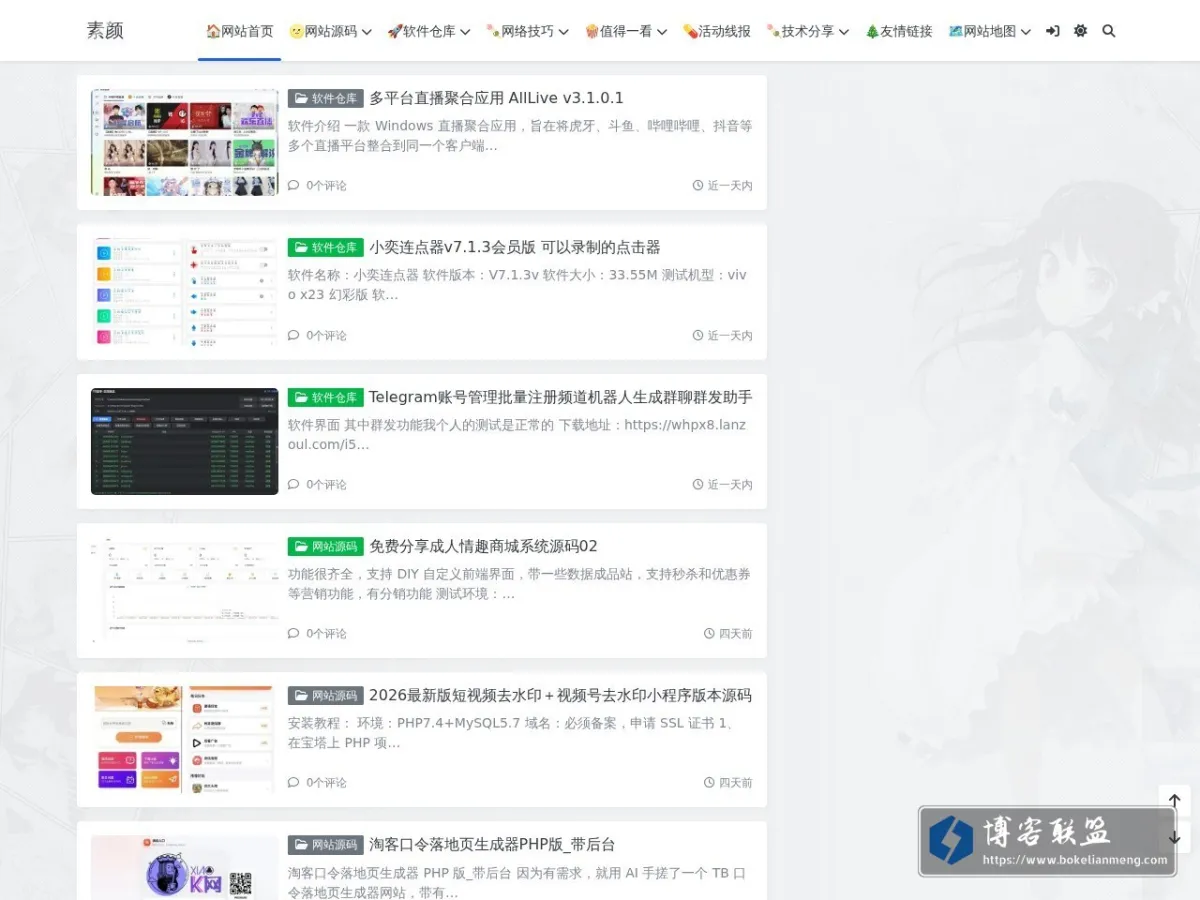Click the login arrow icon in navbar
This screenshot has width=1200, height=900.
click(x=1052, y=31)
